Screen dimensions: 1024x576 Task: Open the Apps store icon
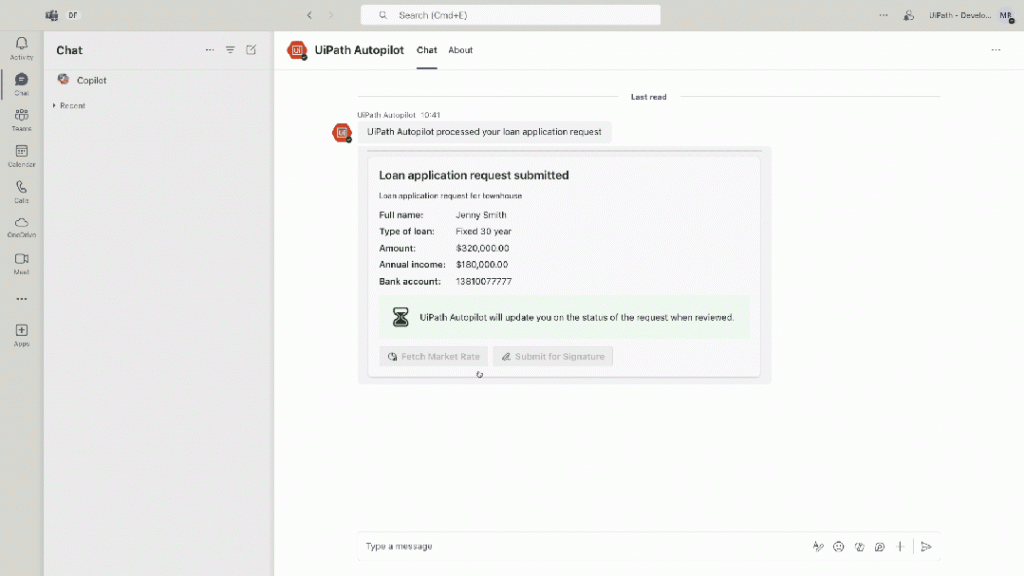(x=21, y=334)
